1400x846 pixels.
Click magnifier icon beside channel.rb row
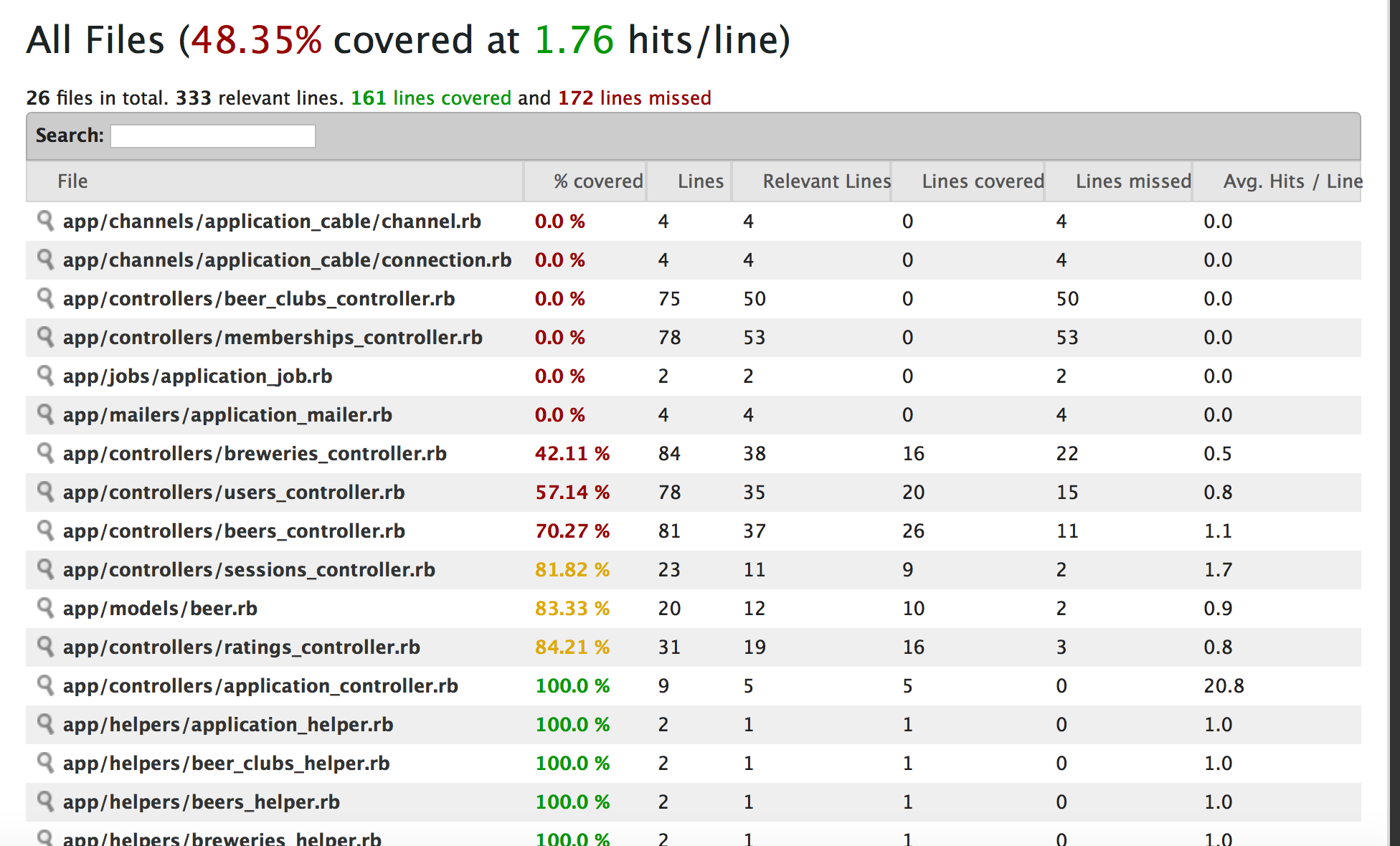(45, 221)
